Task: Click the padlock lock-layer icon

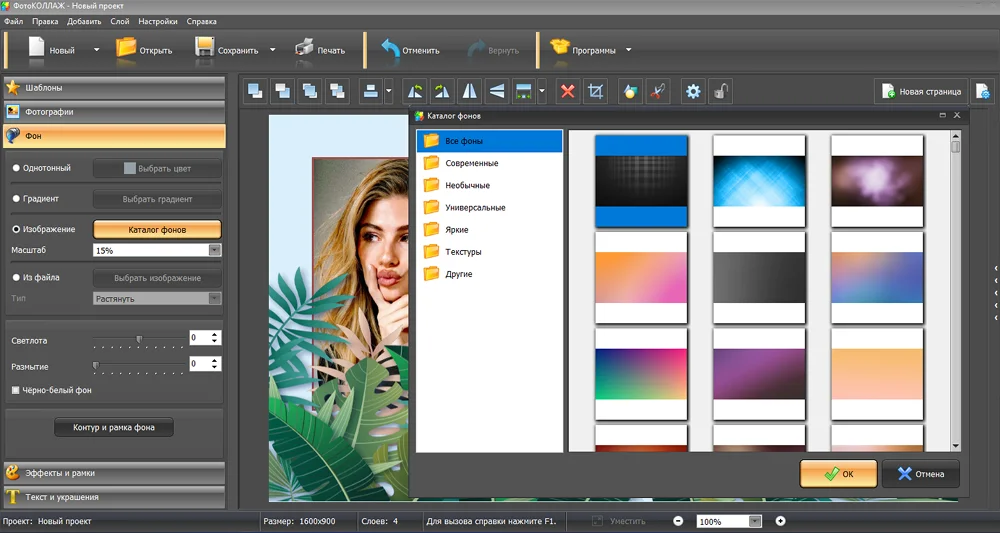Action: (x=720, y=92)
